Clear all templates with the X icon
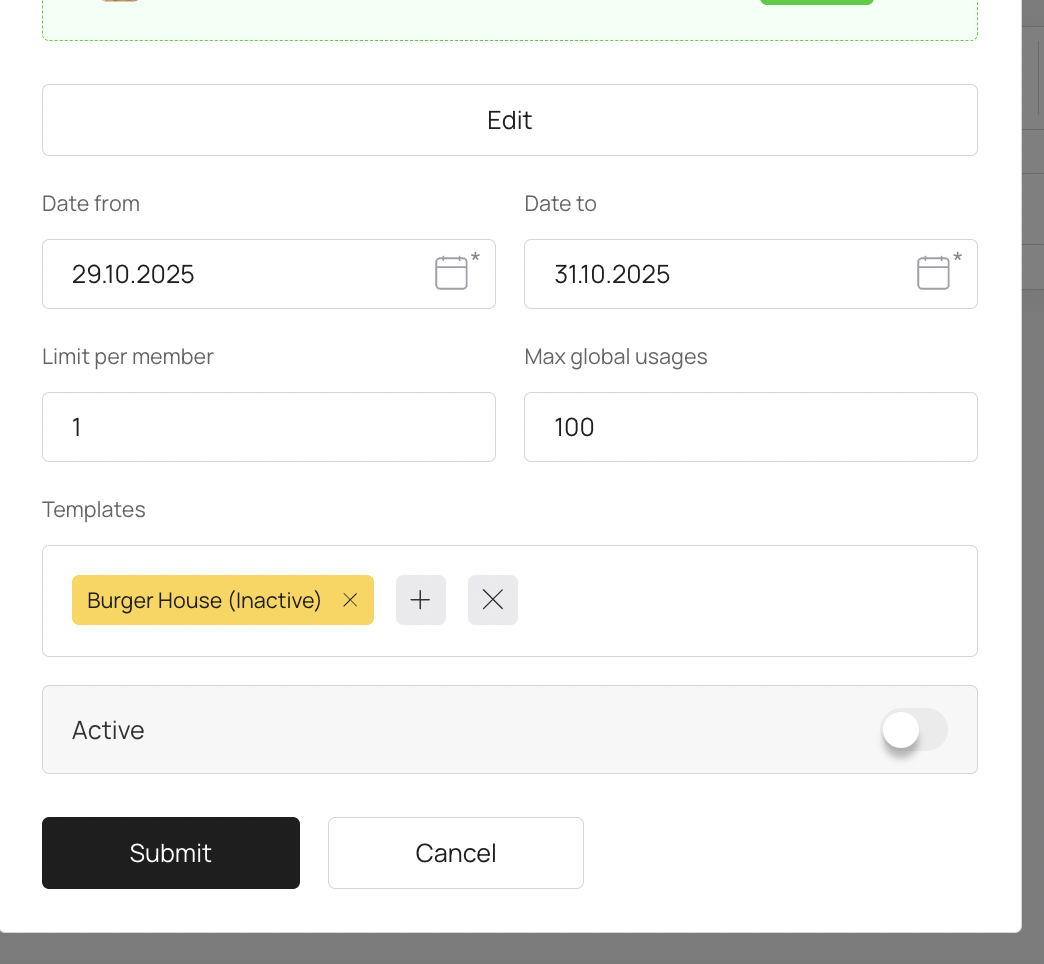The height and width of the screenshot is (964, 1044). (493, 600)
